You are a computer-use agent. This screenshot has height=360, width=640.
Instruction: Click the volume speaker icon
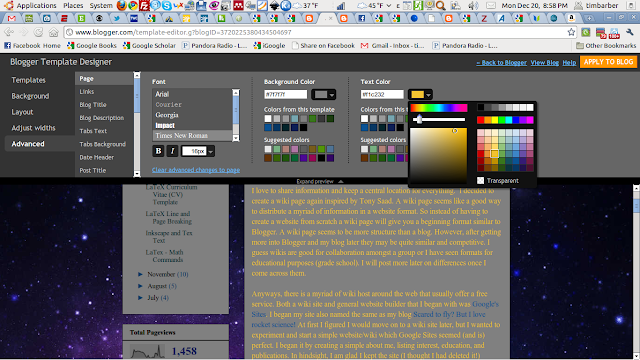tap(473, 6)
